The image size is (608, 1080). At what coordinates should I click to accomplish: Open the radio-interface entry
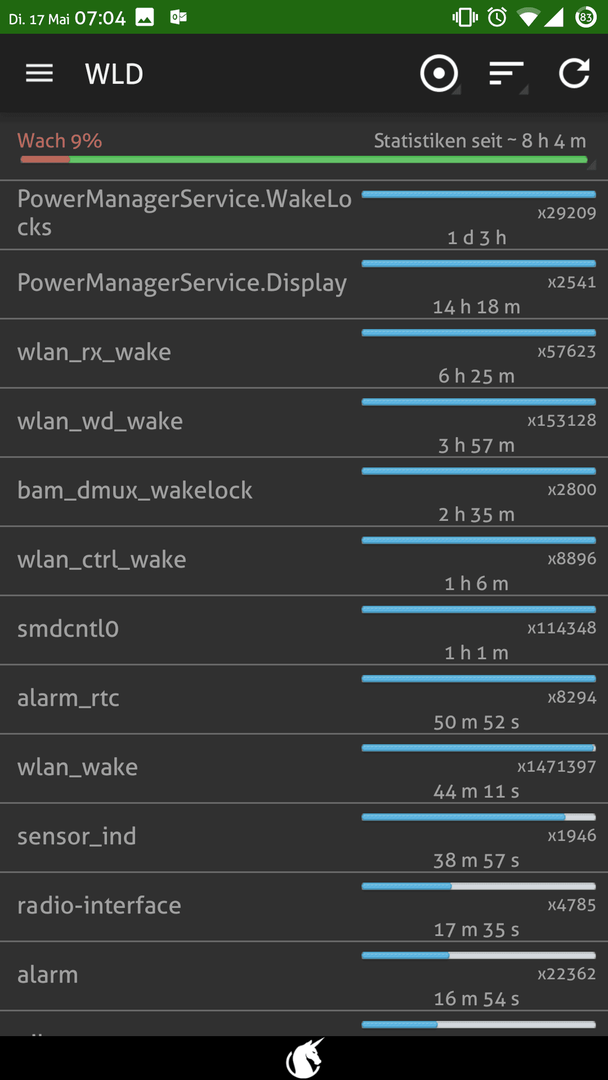304,907
